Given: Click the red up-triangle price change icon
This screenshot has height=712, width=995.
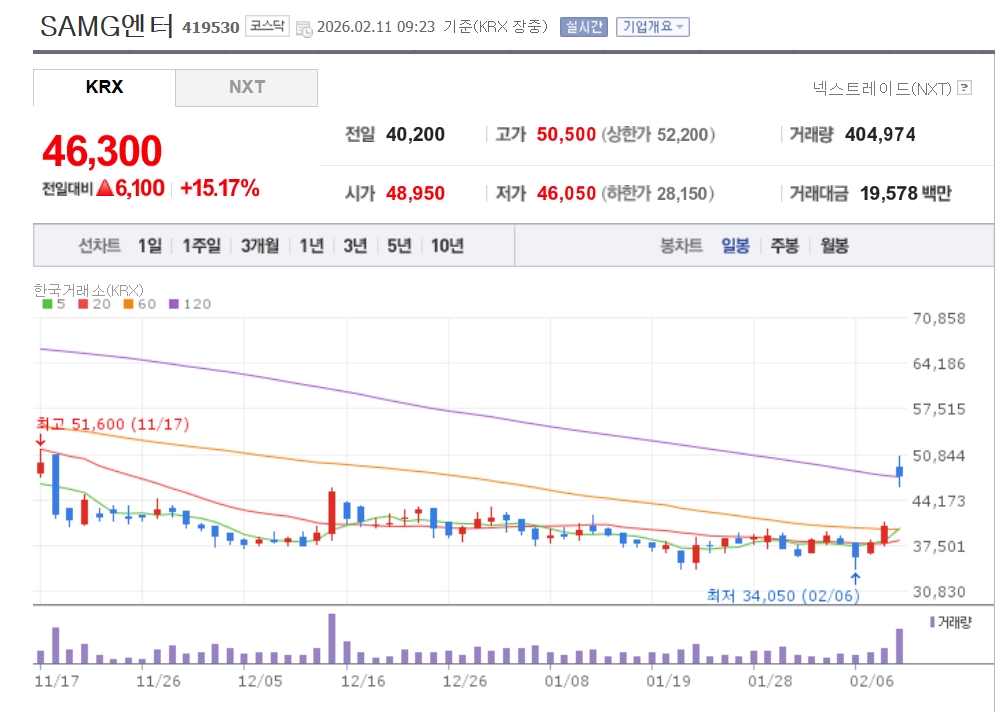Looking at the screenshot, I should tap(105, 188).
